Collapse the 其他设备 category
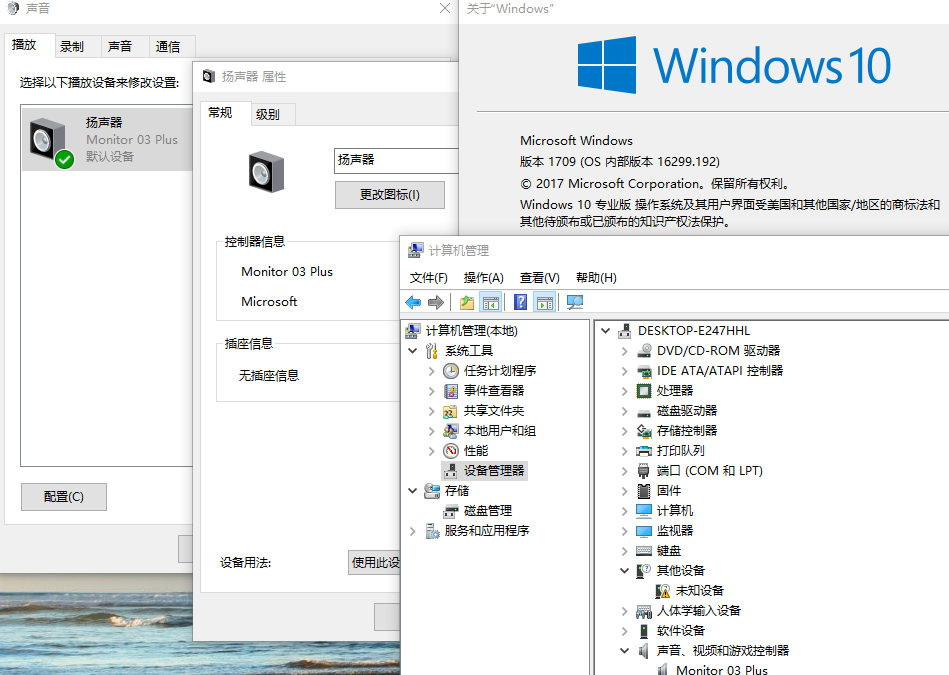This screenshot has height=675, width=949. click(x=625, y=571)
